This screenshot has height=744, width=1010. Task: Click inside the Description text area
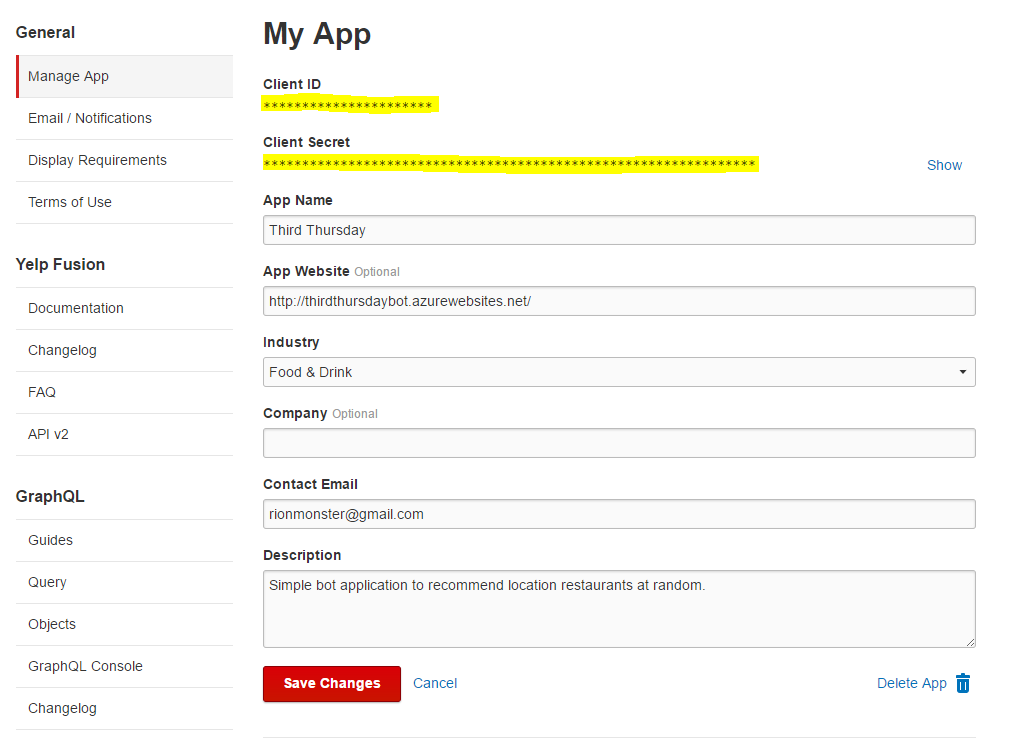pyautogui.click(x=619, y=609)
